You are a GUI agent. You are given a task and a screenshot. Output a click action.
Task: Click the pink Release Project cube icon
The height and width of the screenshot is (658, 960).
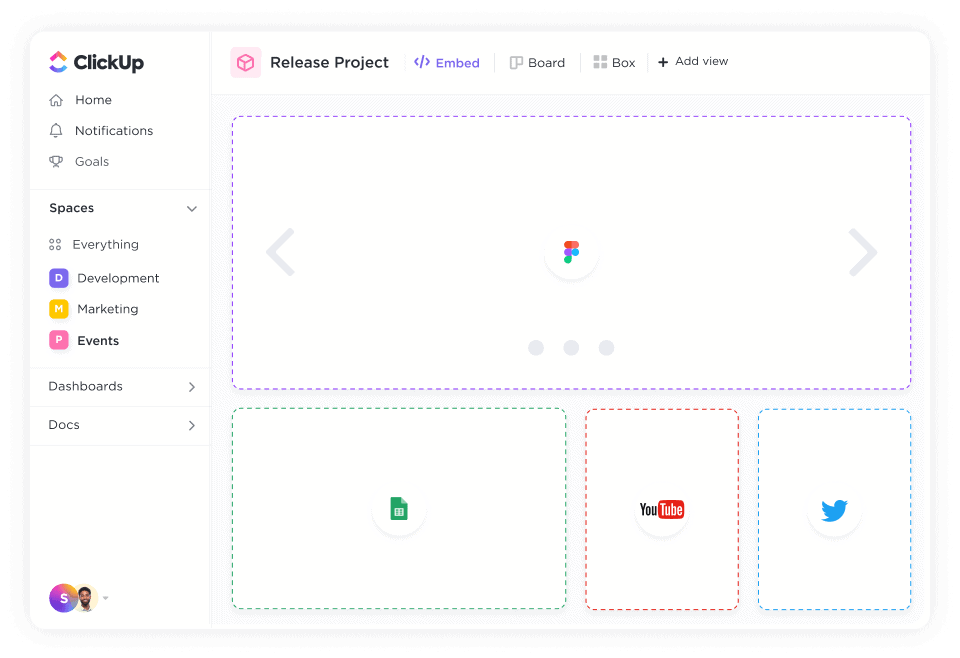(246, 62)
